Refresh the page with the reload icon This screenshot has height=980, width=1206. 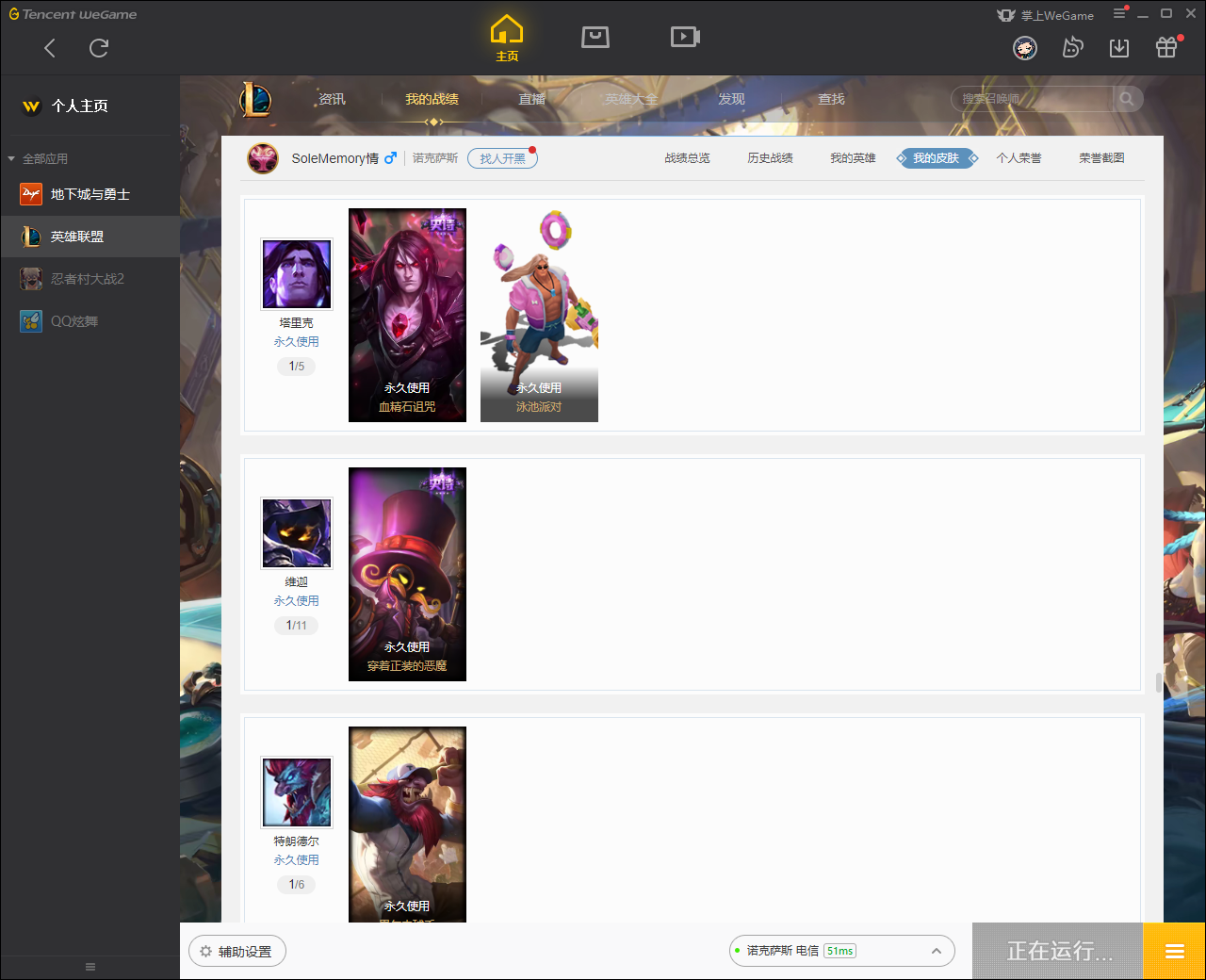click(99, 48)
